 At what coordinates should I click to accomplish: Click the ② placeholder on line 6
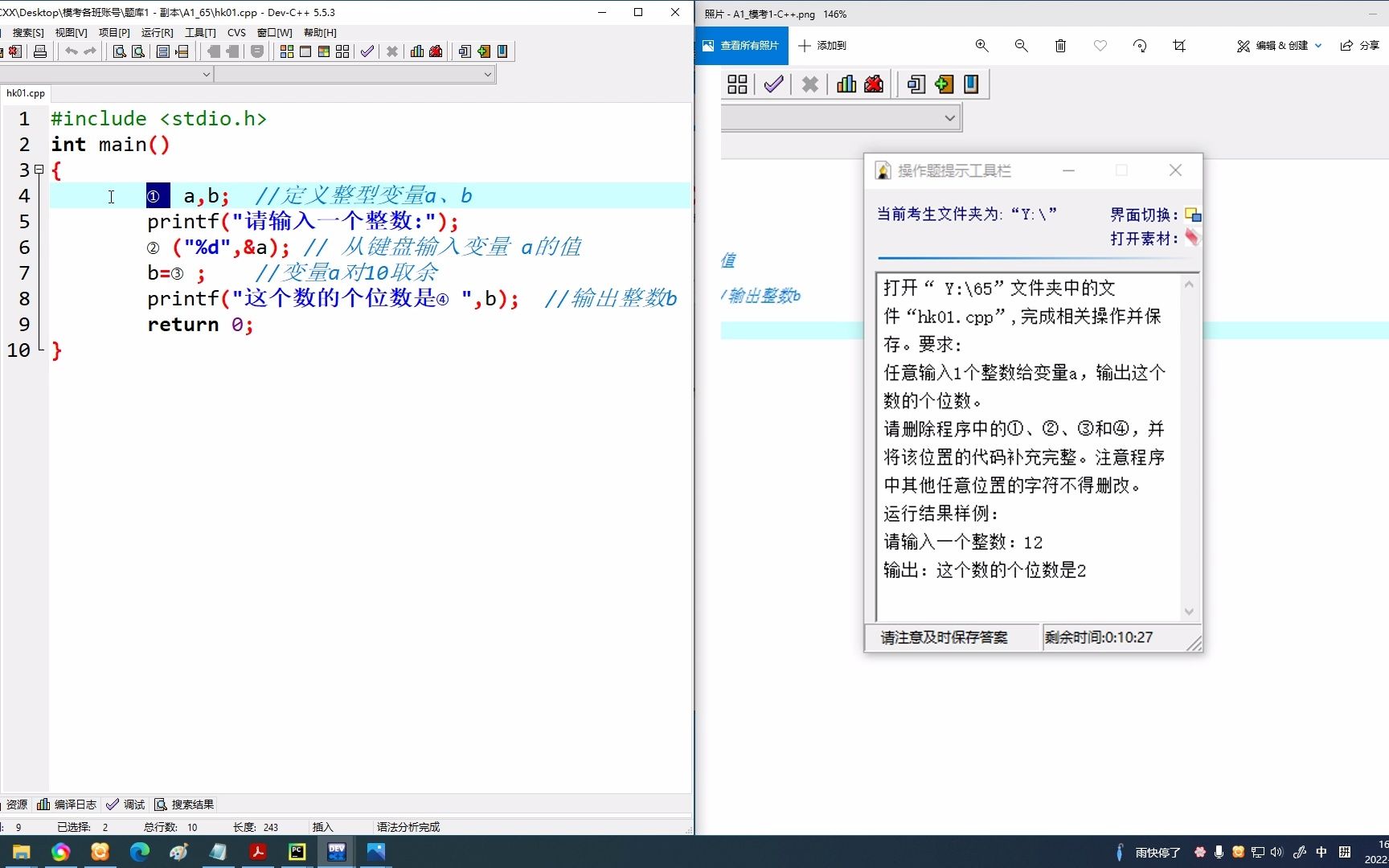coord(153,248)
